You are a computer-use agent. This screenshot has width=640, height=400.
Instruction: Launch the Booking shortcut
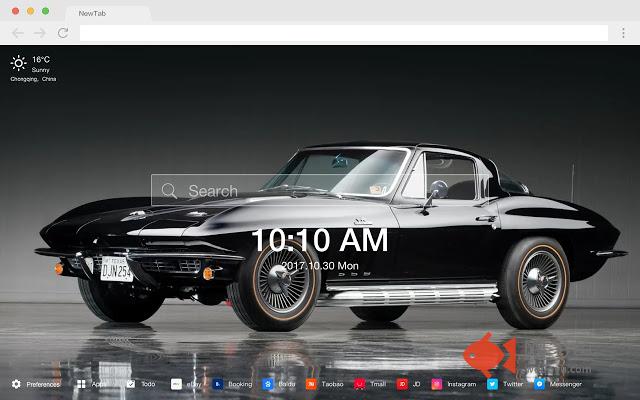tap(218, 384)
